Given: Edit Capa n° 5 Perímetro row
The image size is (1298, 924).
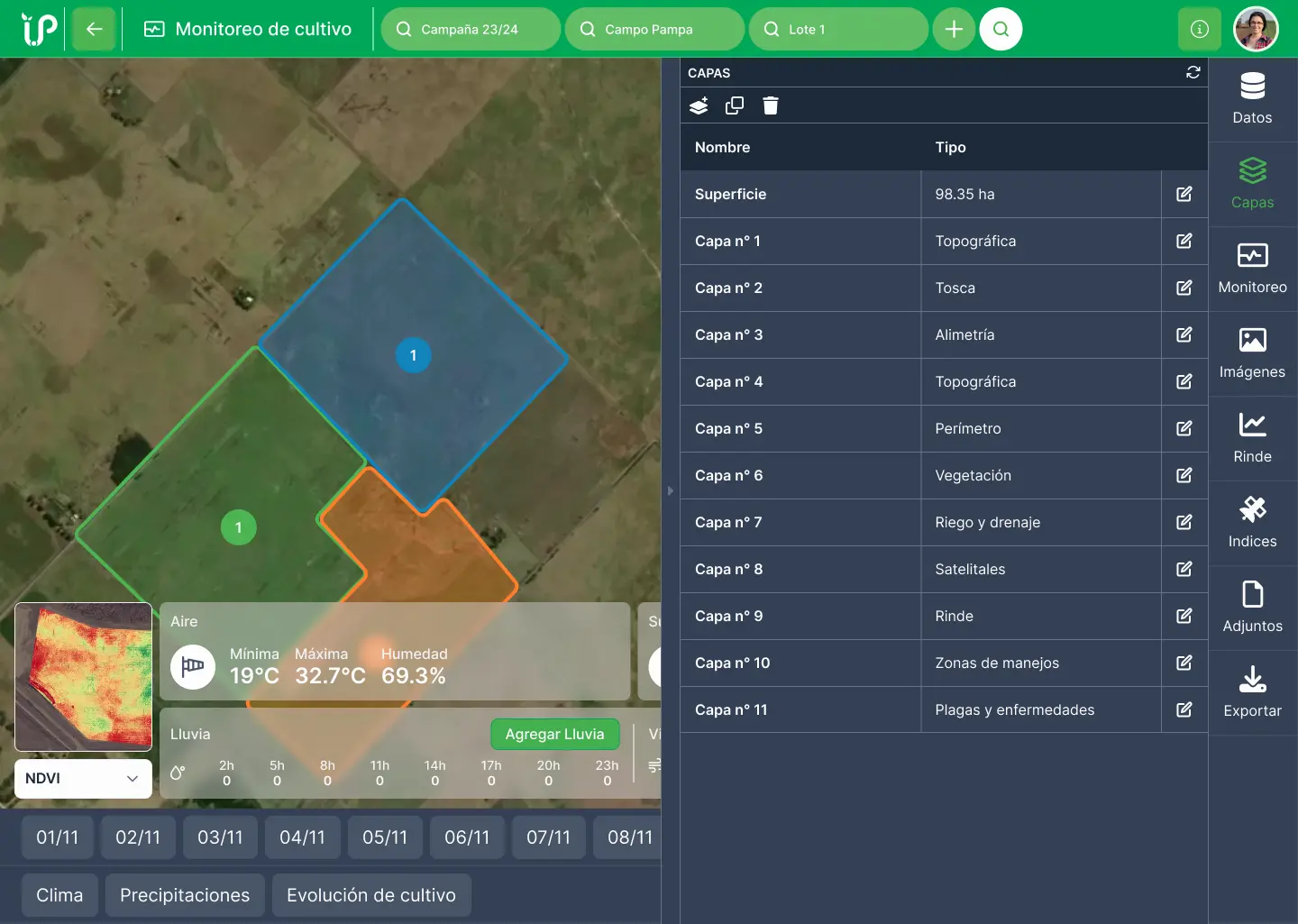Looking at the screenshot, I should (x=1184, y=428).
